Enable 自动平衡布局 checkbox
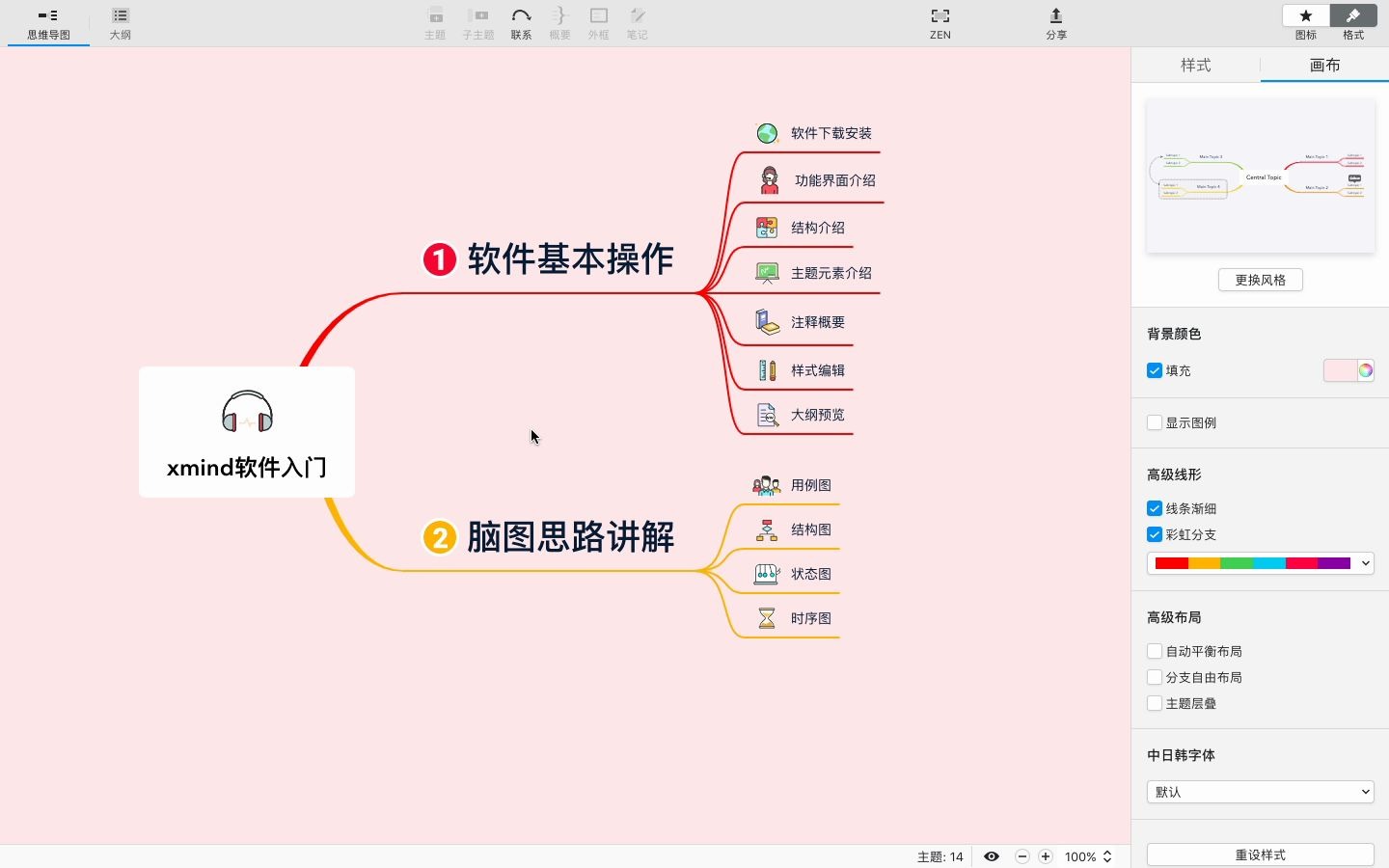Image resolution: width=1389 pixels, height=868 pixels. pos(1155,651)
